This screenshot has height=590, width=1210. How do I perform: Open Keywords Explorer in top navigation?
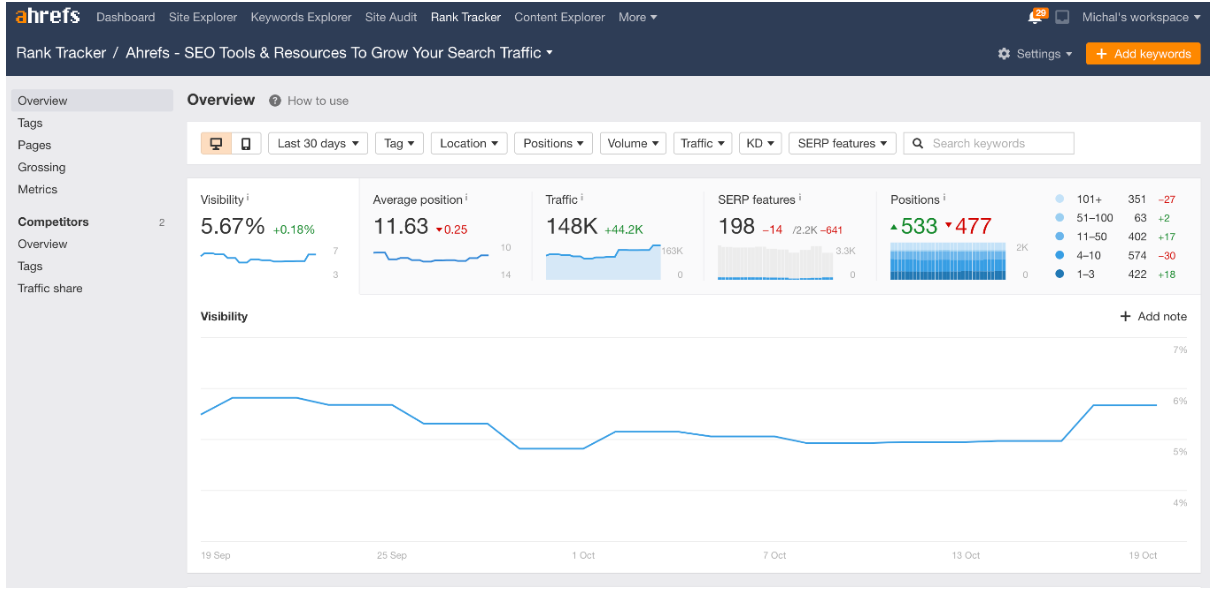tap(301, 17)
